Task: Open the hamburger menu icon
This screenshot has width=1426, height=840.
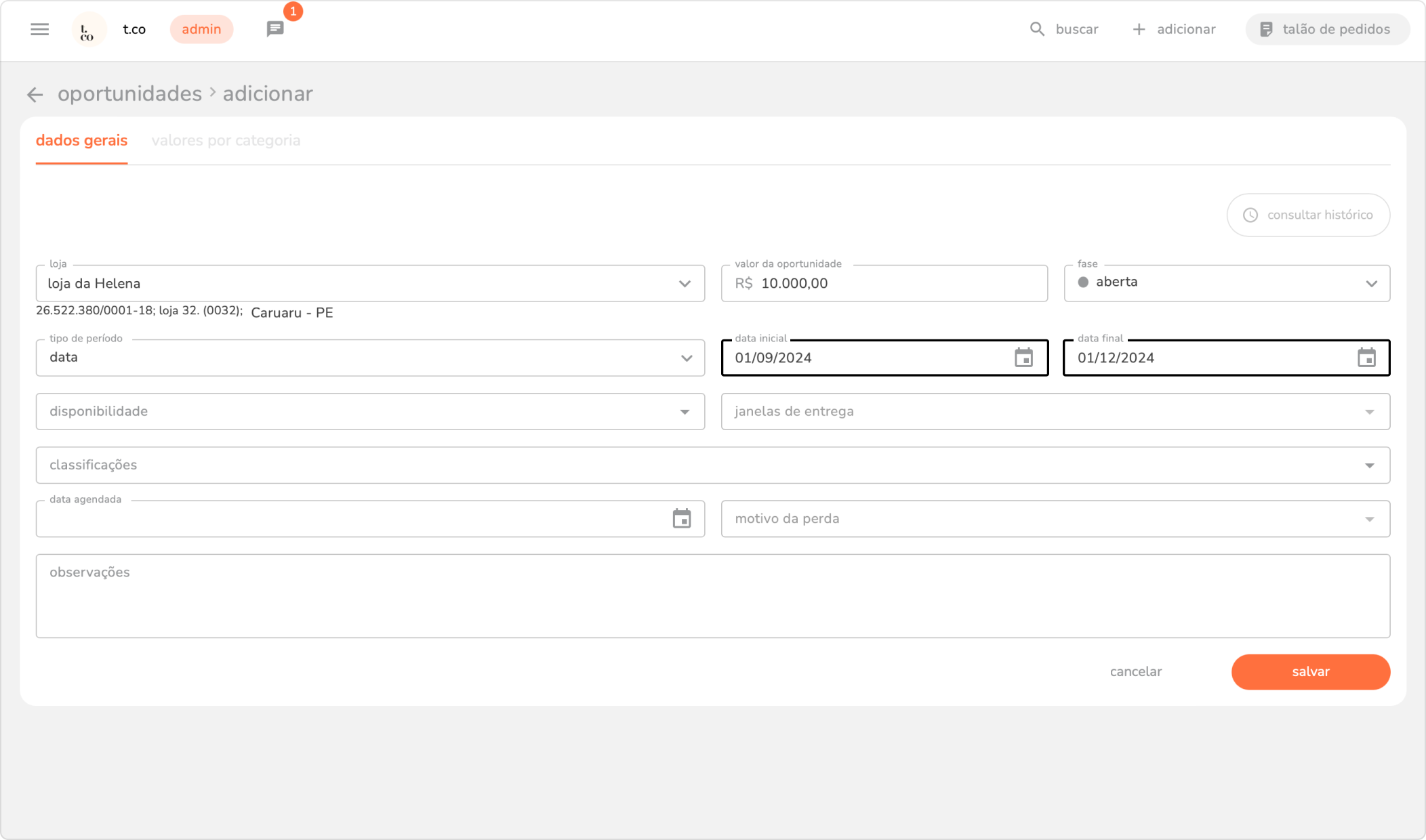Action: (39, 29)
